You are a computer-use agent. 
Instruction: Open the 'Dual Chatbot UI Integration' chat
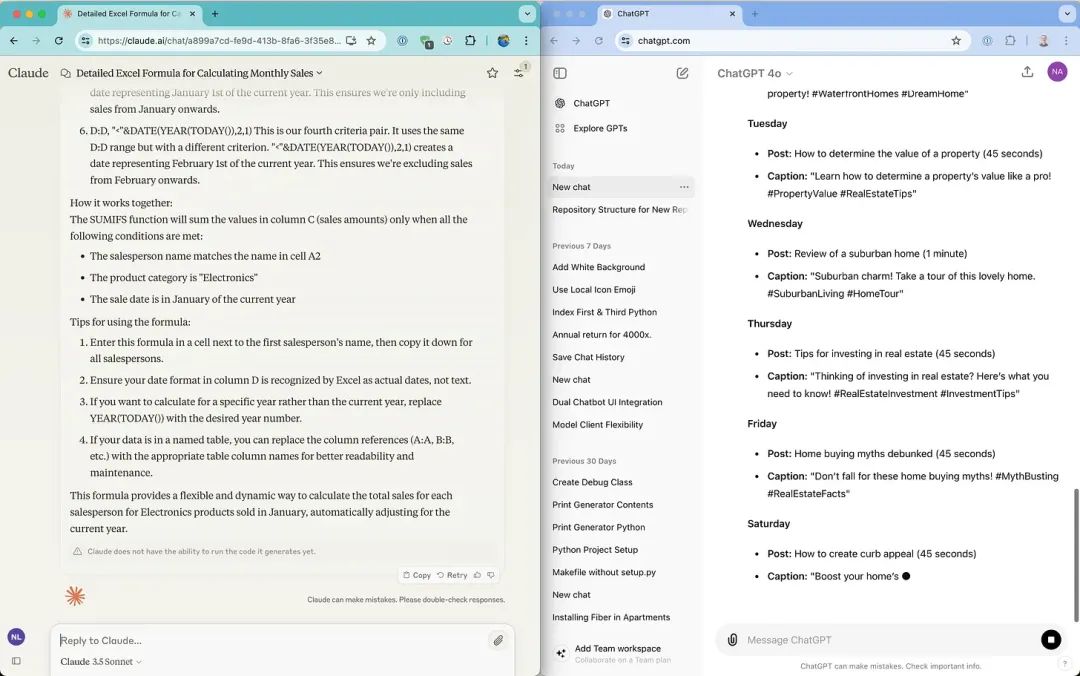pos(607,402)
